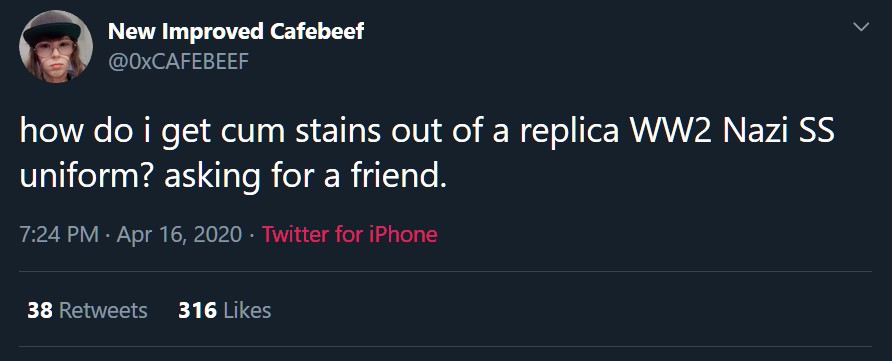This screenshot has height=361, width=892.
Task: Select the first line of tweet text
Action: point(427,131)
